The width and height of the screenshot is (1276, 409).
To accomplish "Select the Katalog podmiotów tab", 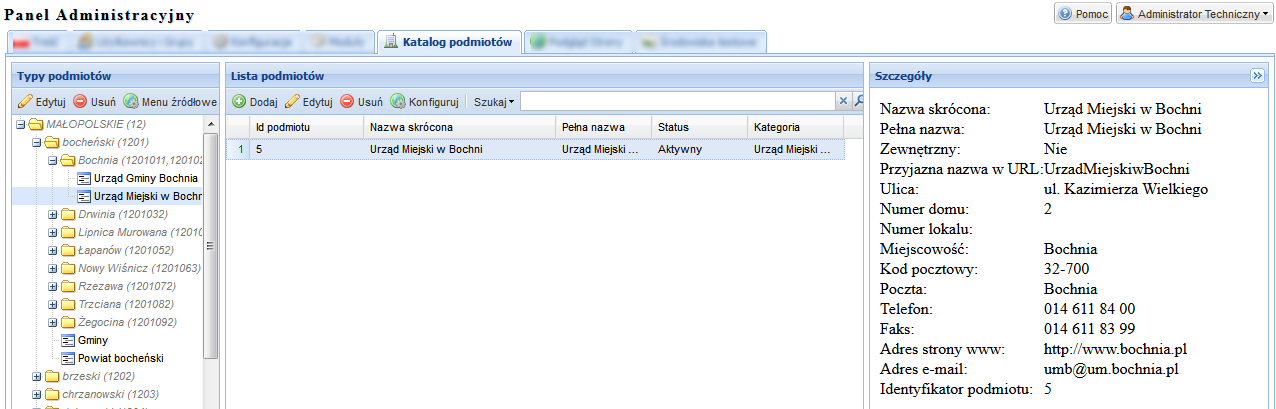I will (x=449, y=42).
